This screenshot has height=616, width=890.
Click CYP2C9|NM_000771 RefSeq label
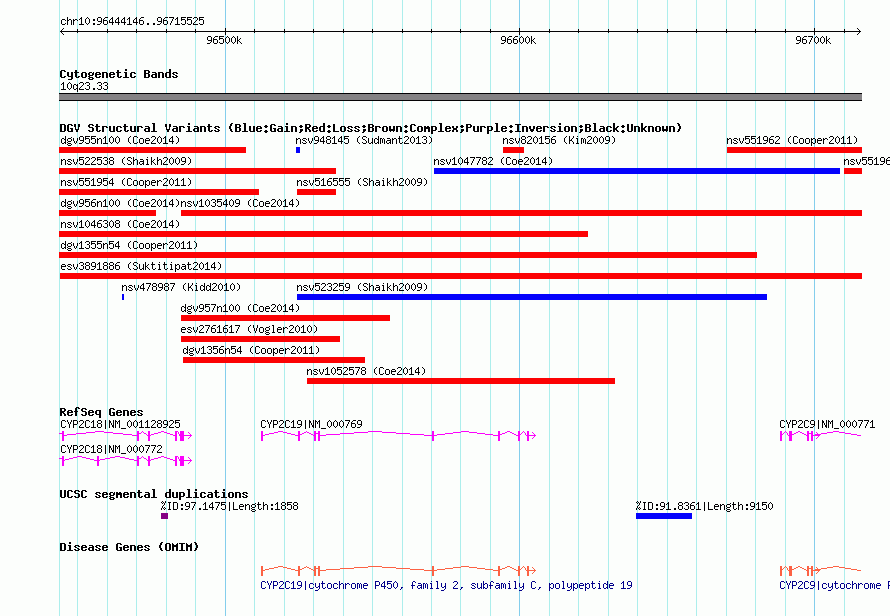(x=827, y=424)
